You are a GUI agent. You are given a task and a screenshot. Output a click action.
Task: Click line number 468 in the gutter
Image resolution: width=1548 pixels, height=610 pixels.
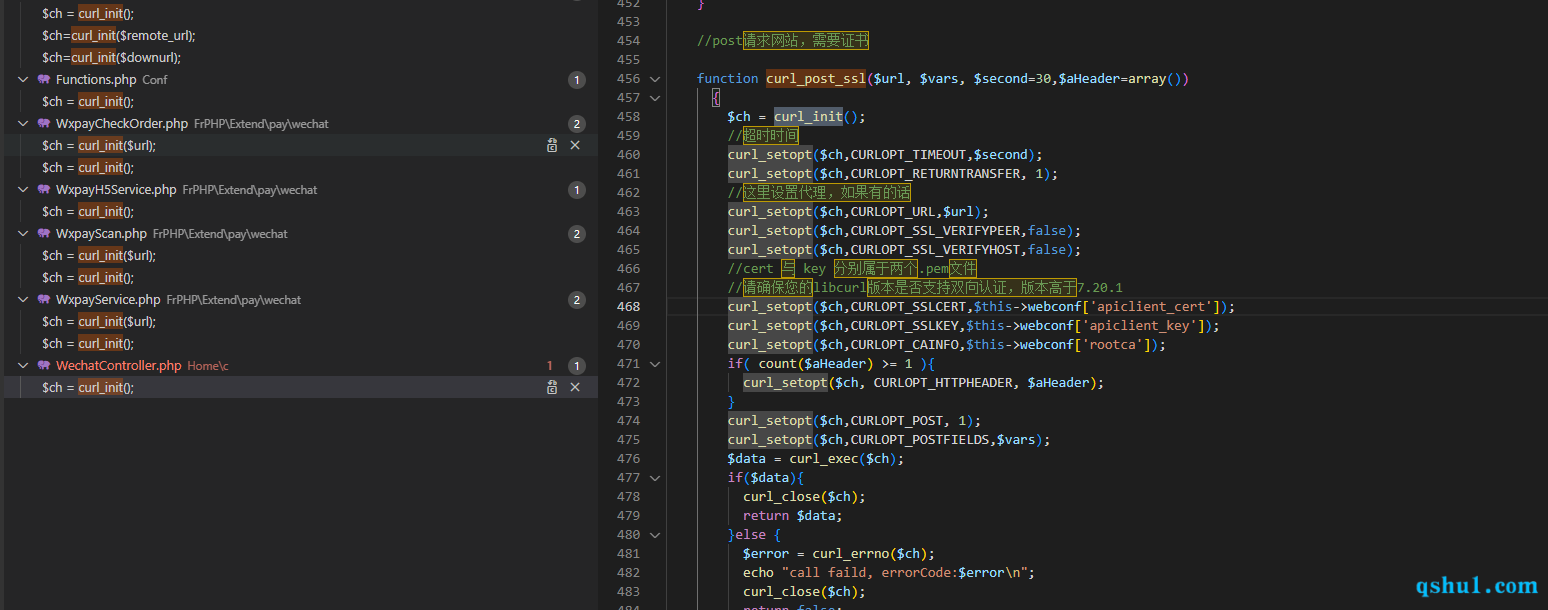[x=628, y=306]
